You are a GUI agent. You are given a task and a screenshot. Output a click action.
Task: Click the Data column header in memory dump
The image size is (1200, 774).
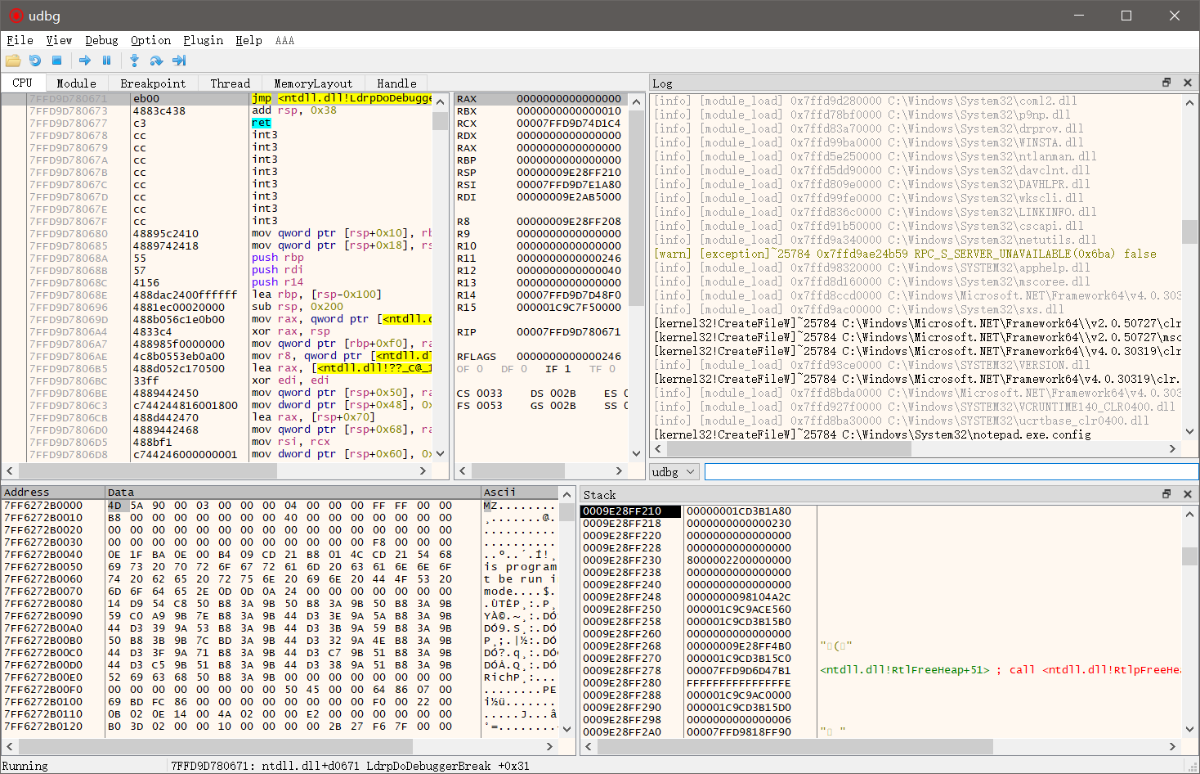(x=293, y=492)
